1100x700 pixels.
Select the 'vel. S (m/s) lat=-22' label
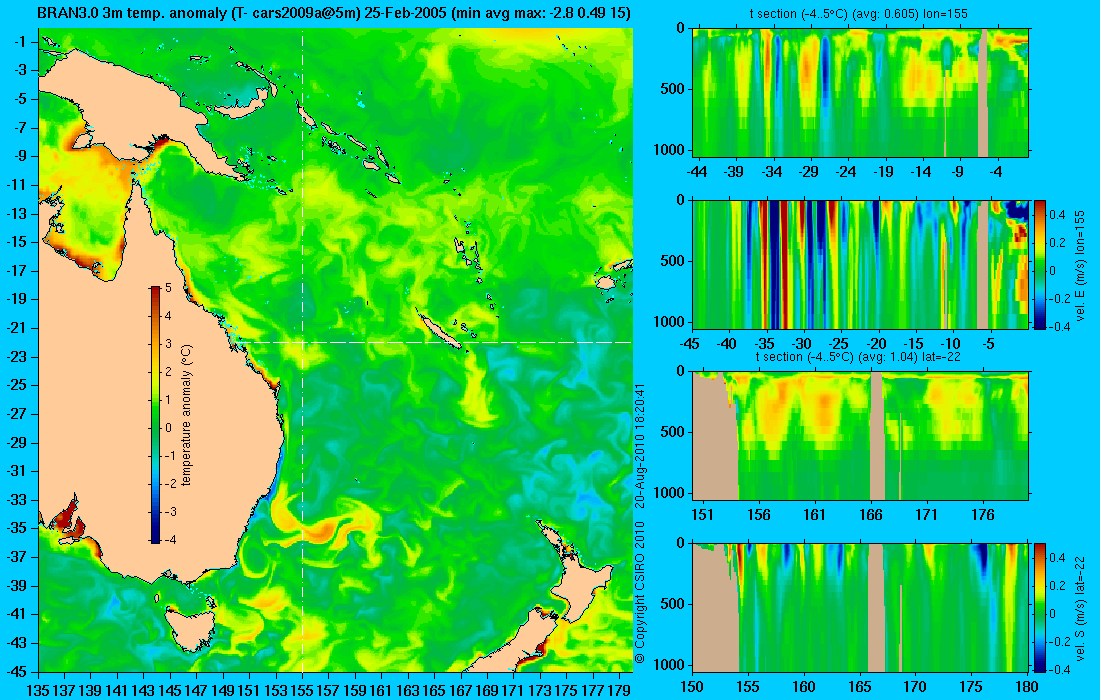[x=1082, y=607]
